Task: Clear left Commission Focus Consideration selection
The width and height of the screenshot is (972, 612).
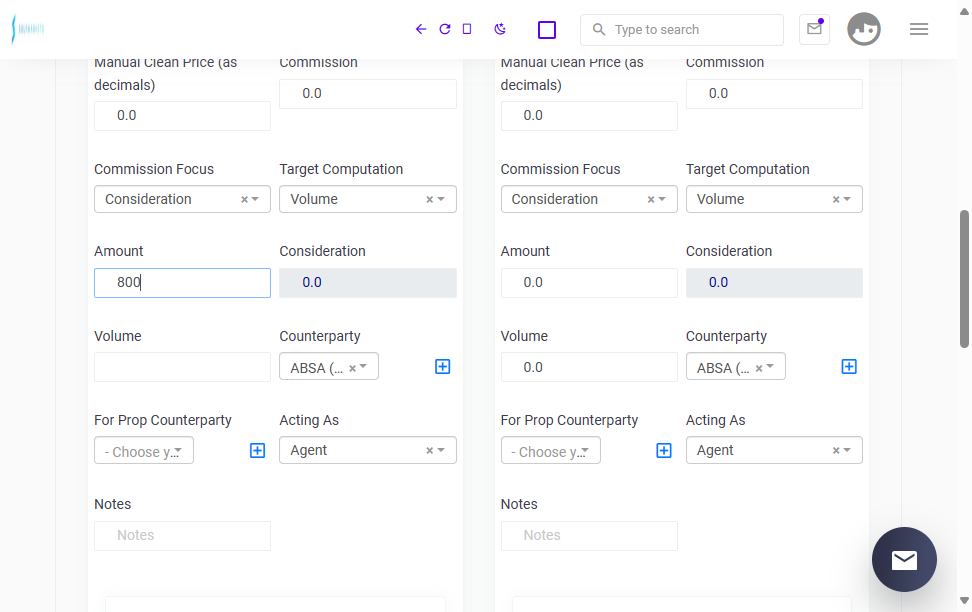Action: 244,200
